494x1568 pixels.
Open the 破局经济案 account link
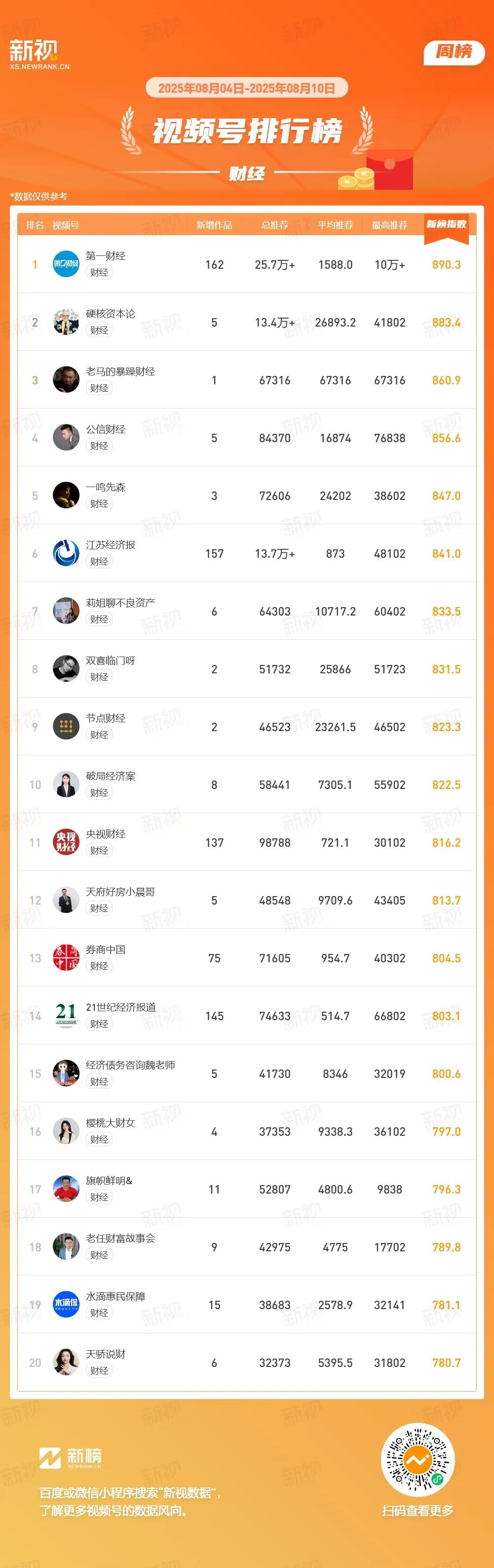[111, 776]
